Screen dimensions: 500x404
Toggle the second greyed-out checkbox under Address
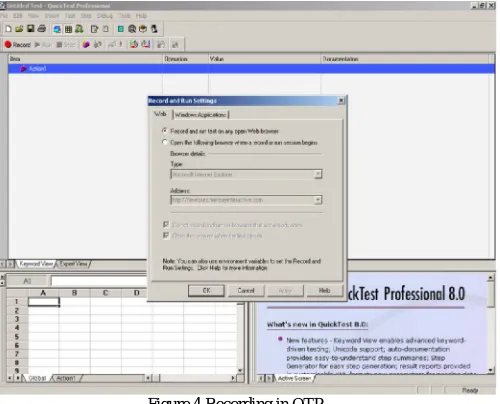pyautogui.click(x=166, y=235)
